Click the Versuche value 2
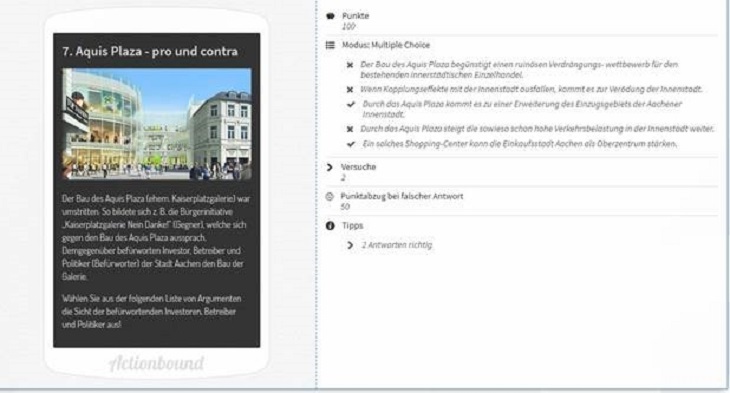This screenshot has width=730, height=393. [343, 178]
